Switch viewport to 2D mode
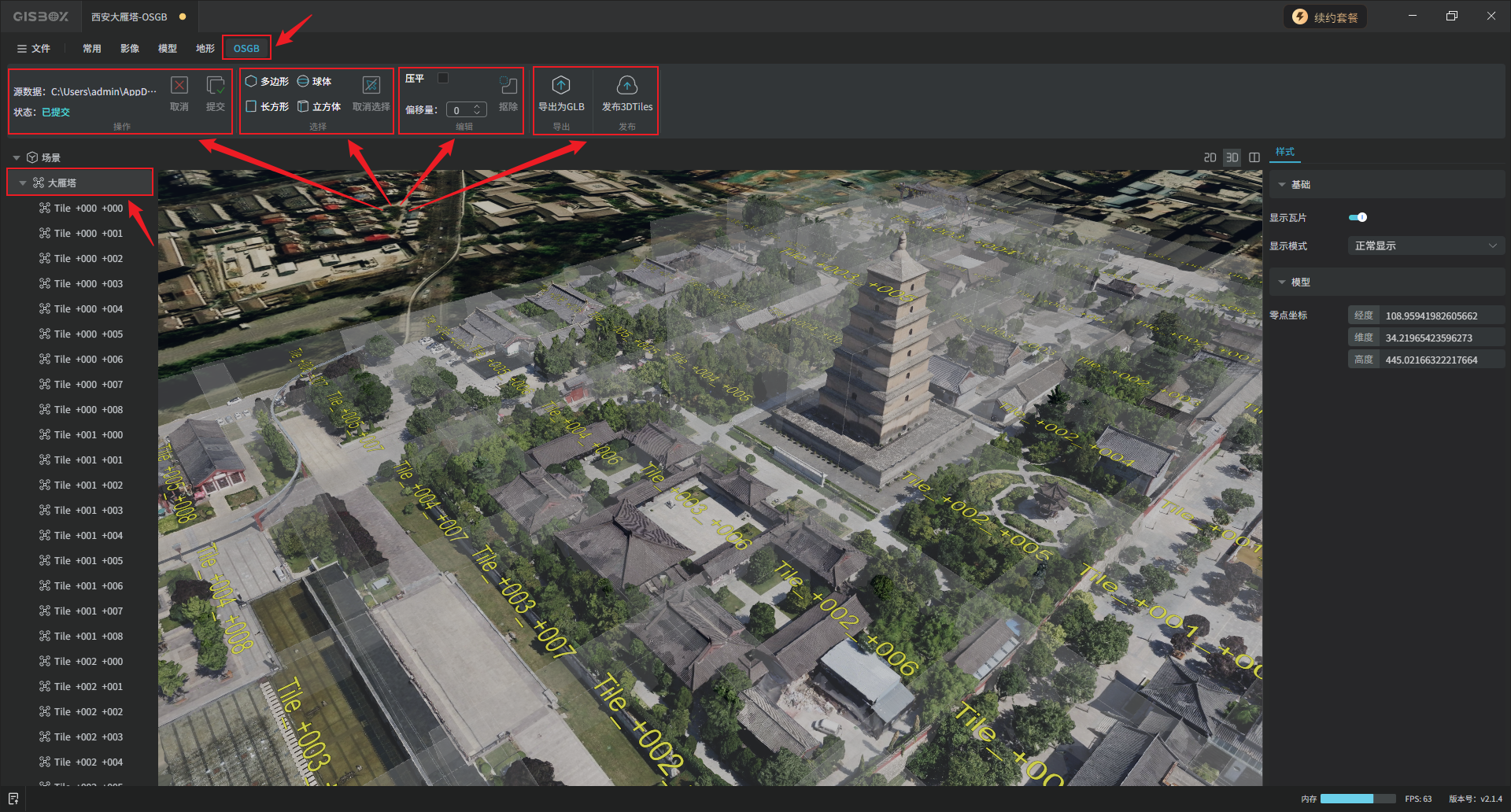Viewport: 1511px width, 812px height. tap(1210, 157)
